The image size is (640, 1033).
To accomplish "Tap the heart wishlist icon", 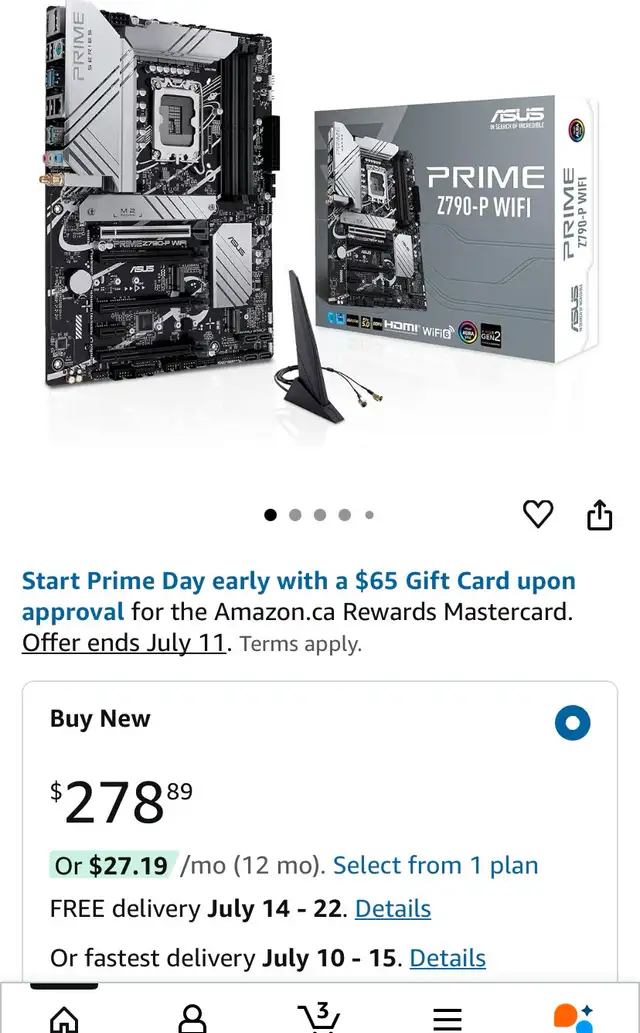I will (538, 514).
